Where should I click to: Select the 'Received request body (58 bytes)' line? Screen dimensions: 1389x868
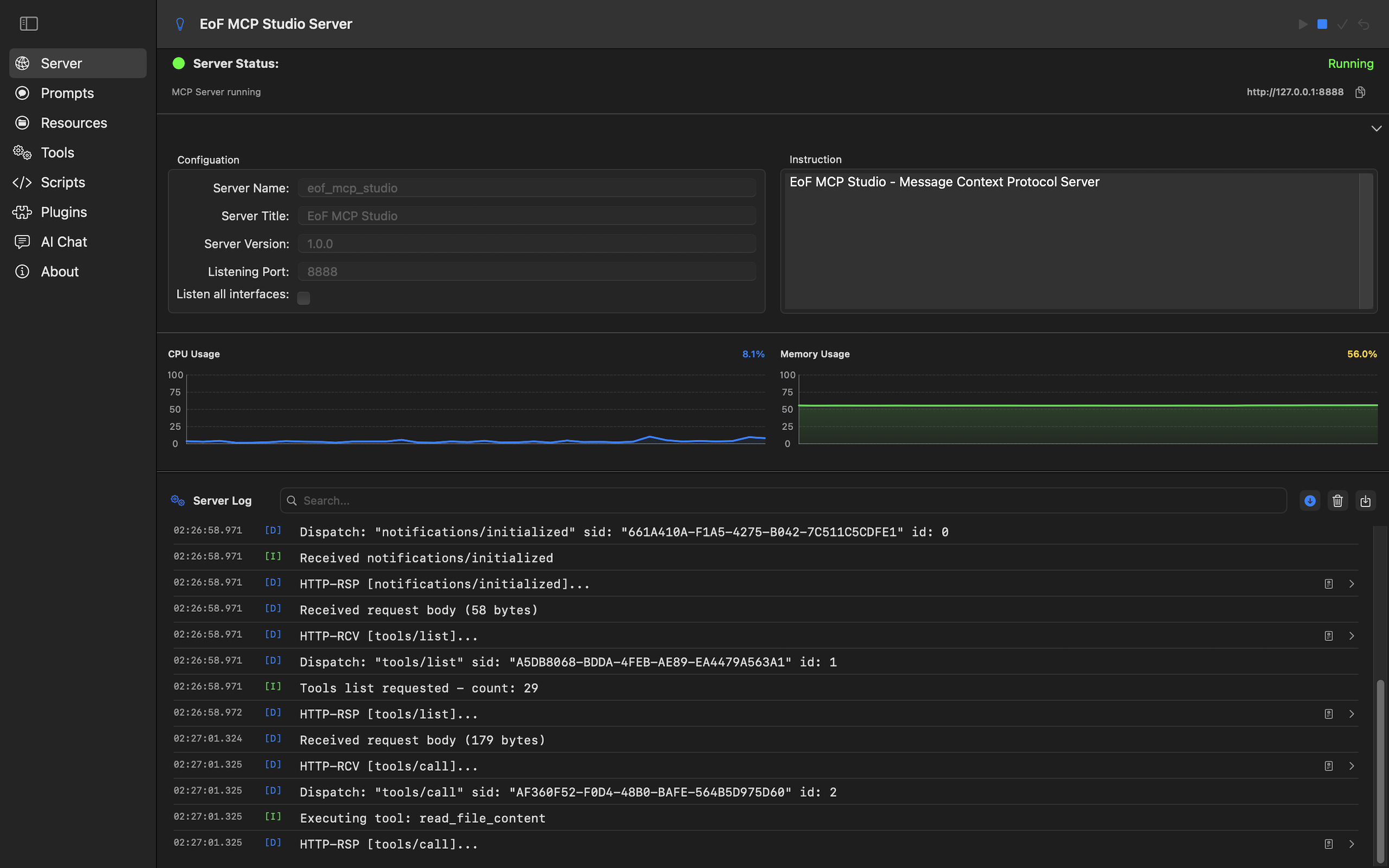click(766, 610)
